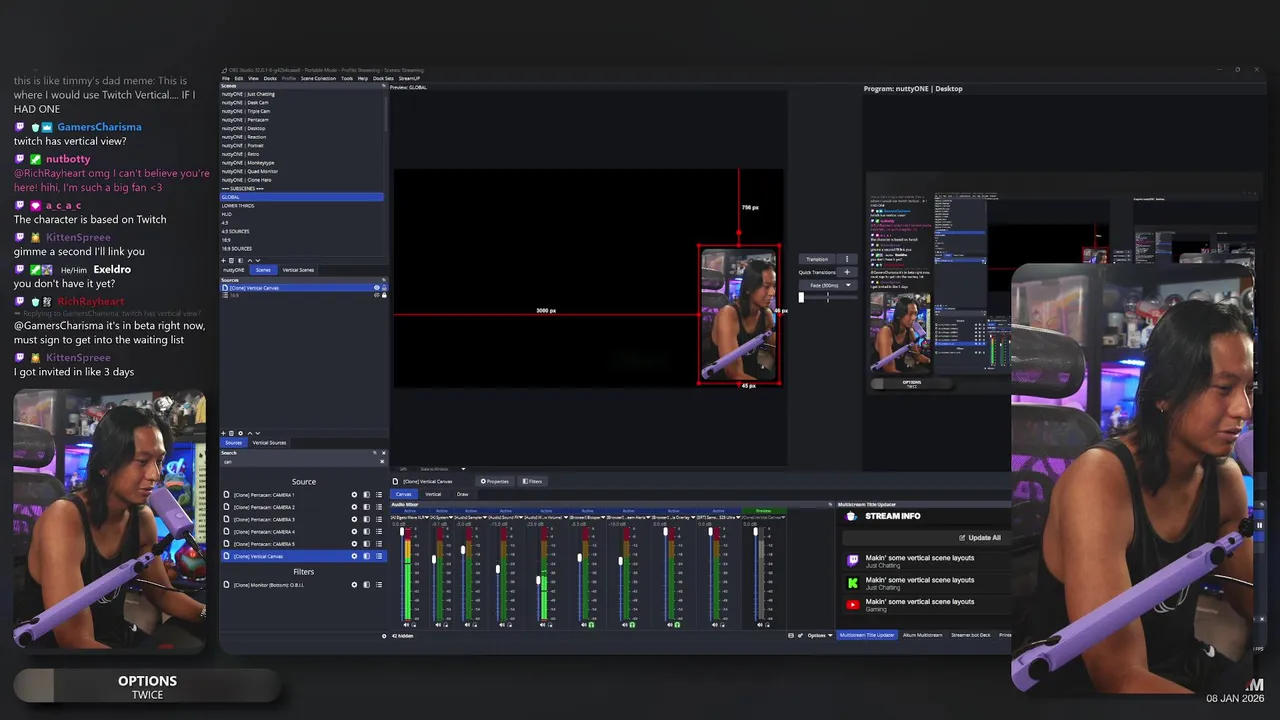Image resolution: width=1280 pixels, height=720 pixels.
Task: Mute the Vertical Canvas preview channel
Action: (760, 625)
